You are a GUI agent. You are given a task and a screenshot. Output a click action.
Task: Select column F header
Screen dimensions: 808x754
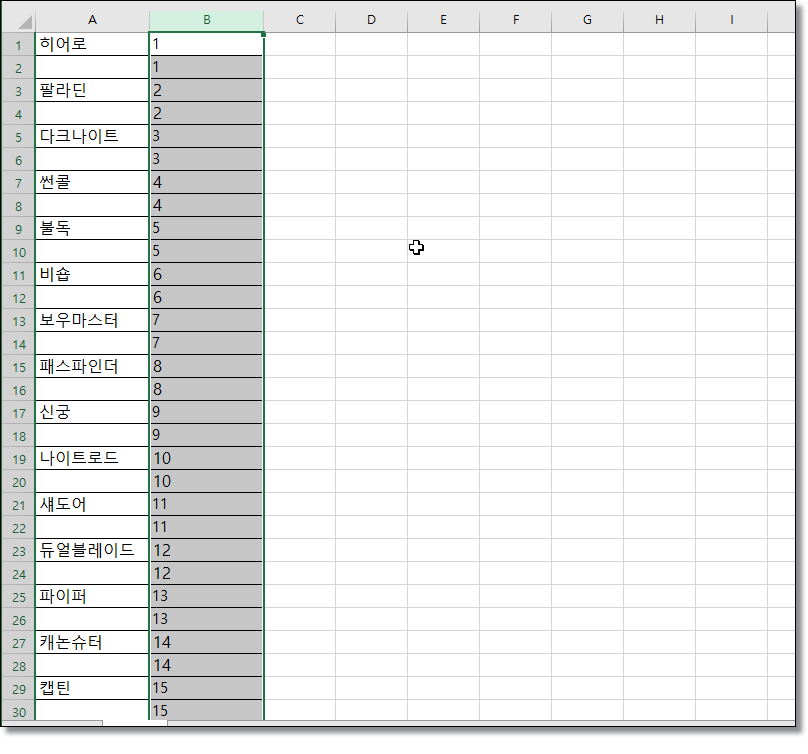[515, 20]
